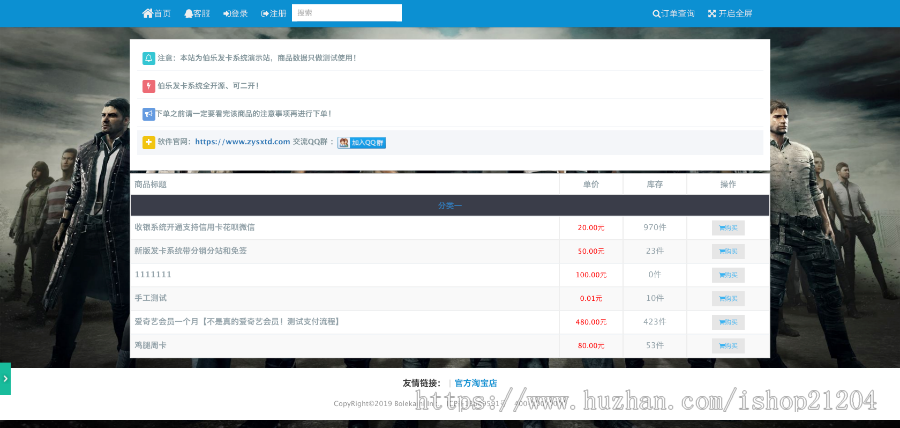The height and width of the screenshot is (428, 900).
Task: Go to 首页 home in navbar
Action: (x=156, y=13)
